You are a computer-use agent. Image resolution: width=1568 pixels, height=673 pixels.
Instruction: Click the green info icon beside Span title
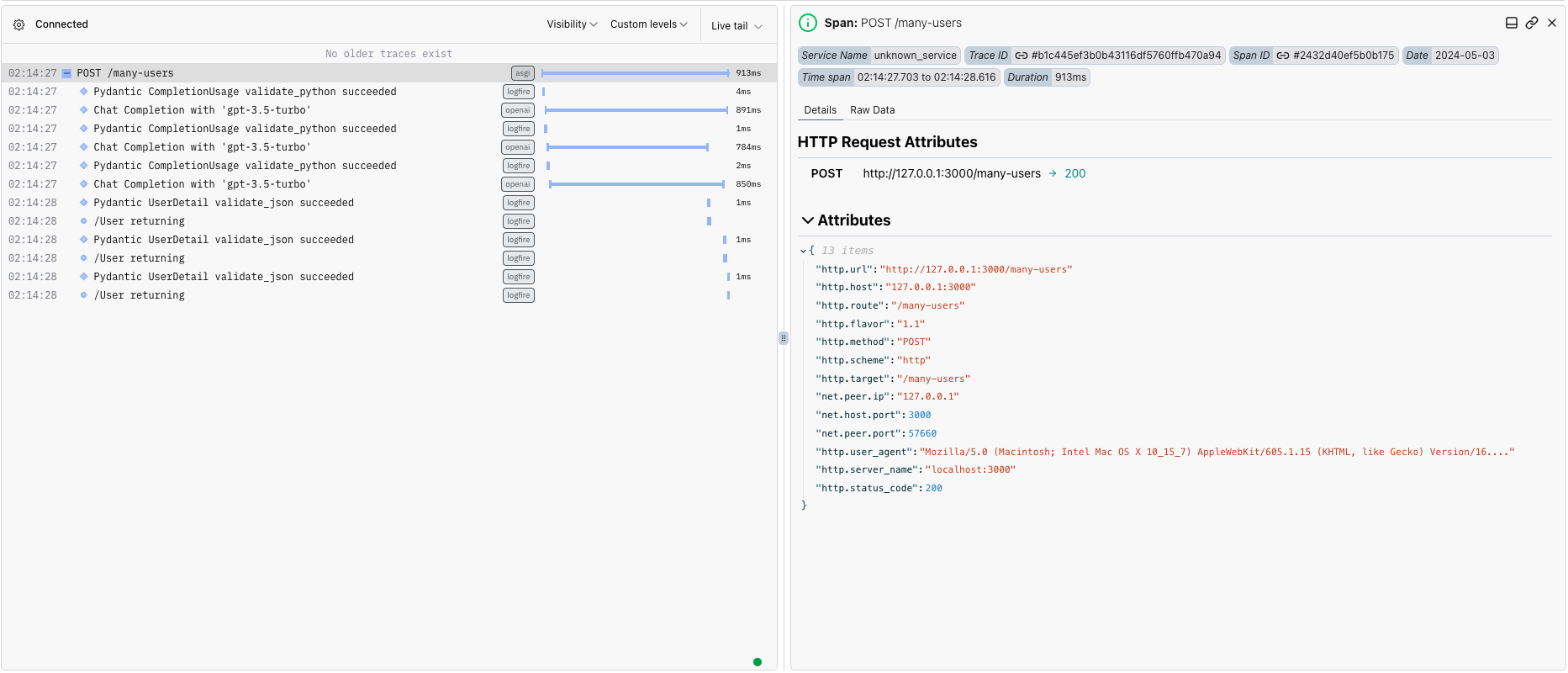coord(808,24)
